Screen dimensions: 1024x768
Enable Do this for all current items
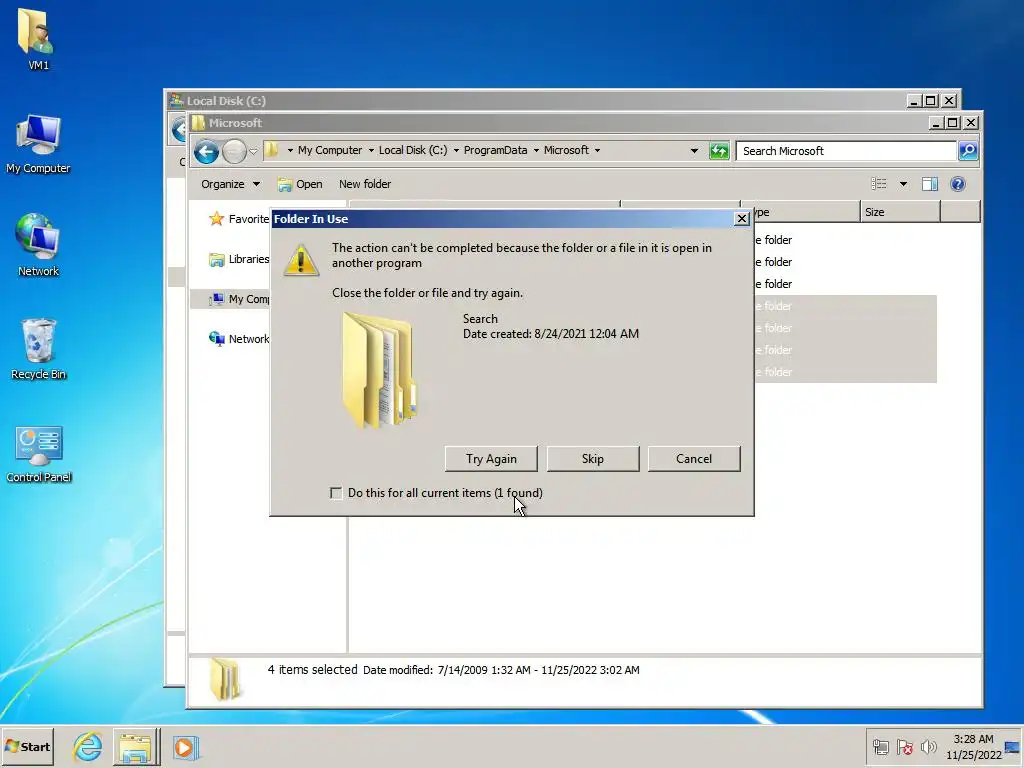click(x=336, y=493)
